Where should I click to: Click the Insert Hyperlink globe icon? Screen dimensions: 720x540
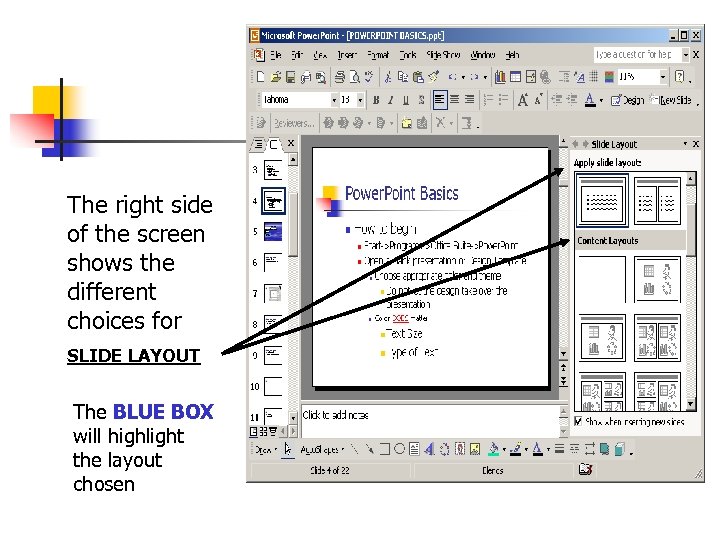[545, 77]
